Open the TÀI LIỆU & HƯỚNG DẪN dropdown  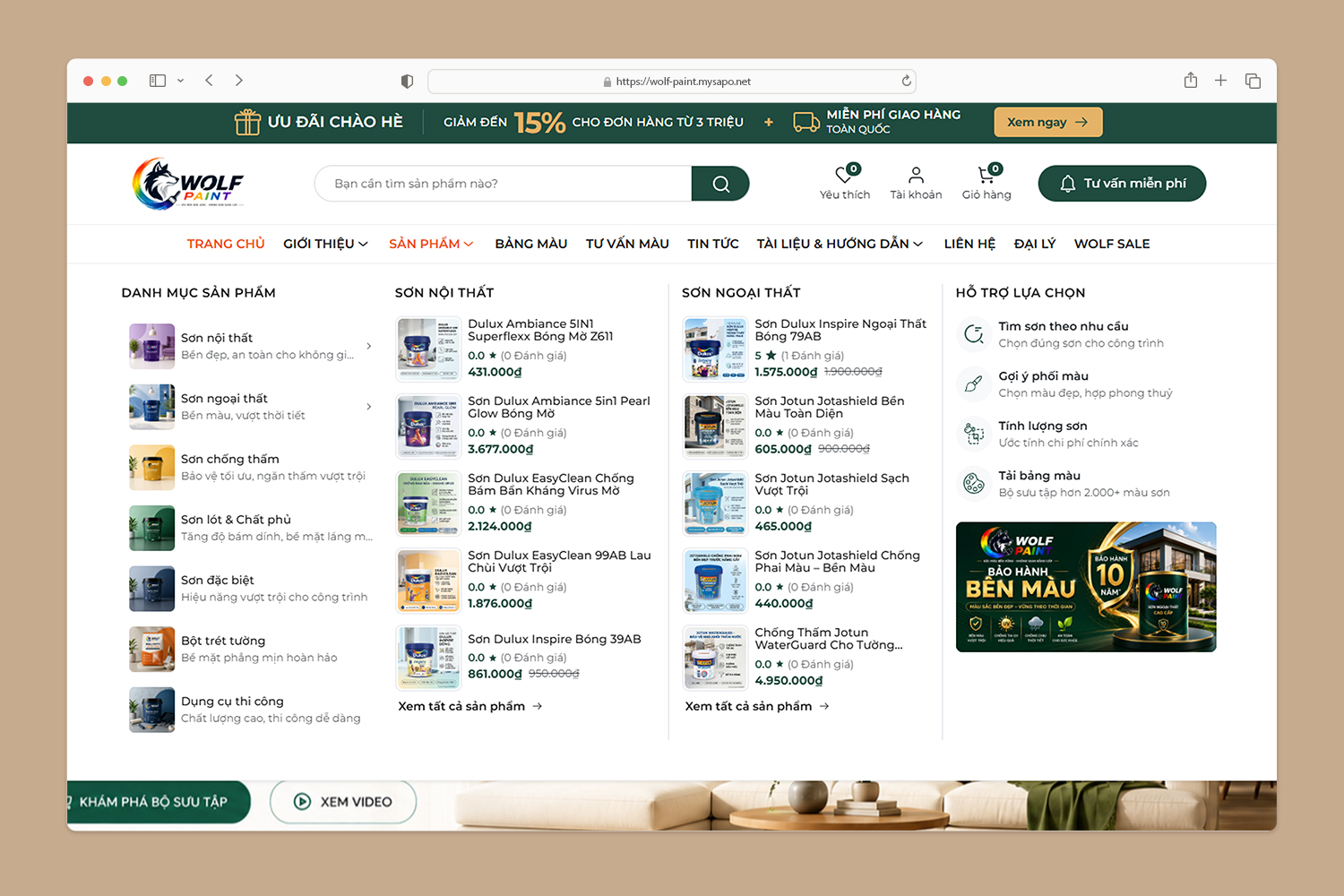coord(840,244)
